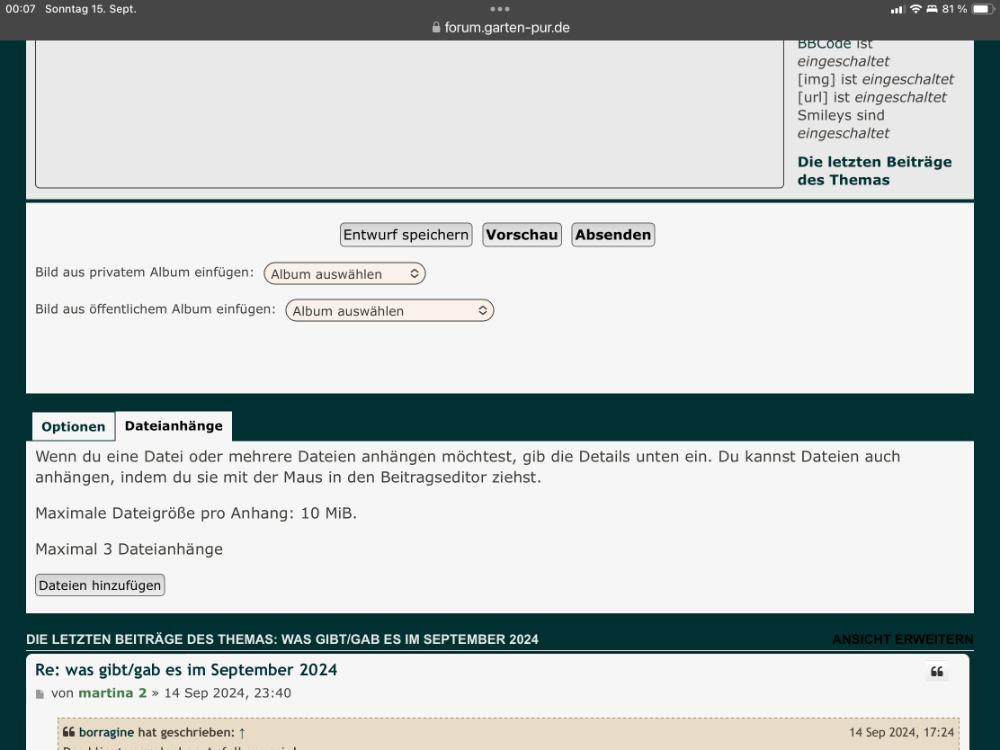1000x750 pixels.
Task: Expand the view via "Ansicht erweitern"
Action: tap(902, 640)
